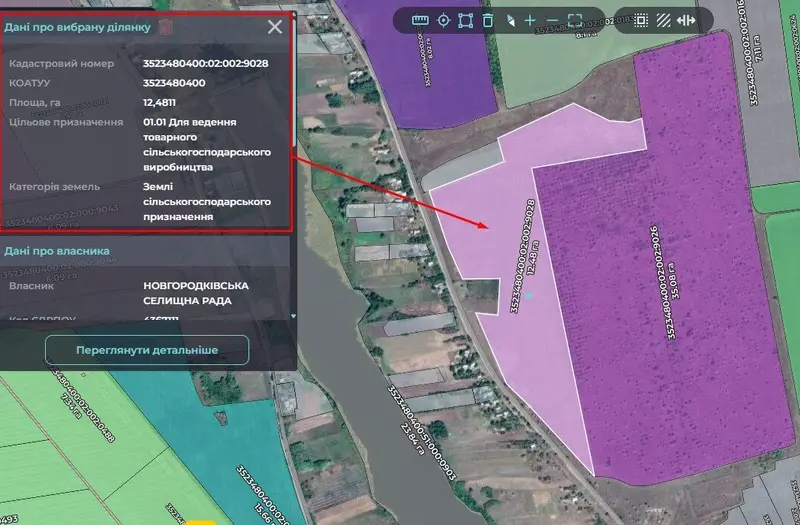Click the Кадастровий номер label
The width and height of the screenshot is (800, 525).
point(62,64)
